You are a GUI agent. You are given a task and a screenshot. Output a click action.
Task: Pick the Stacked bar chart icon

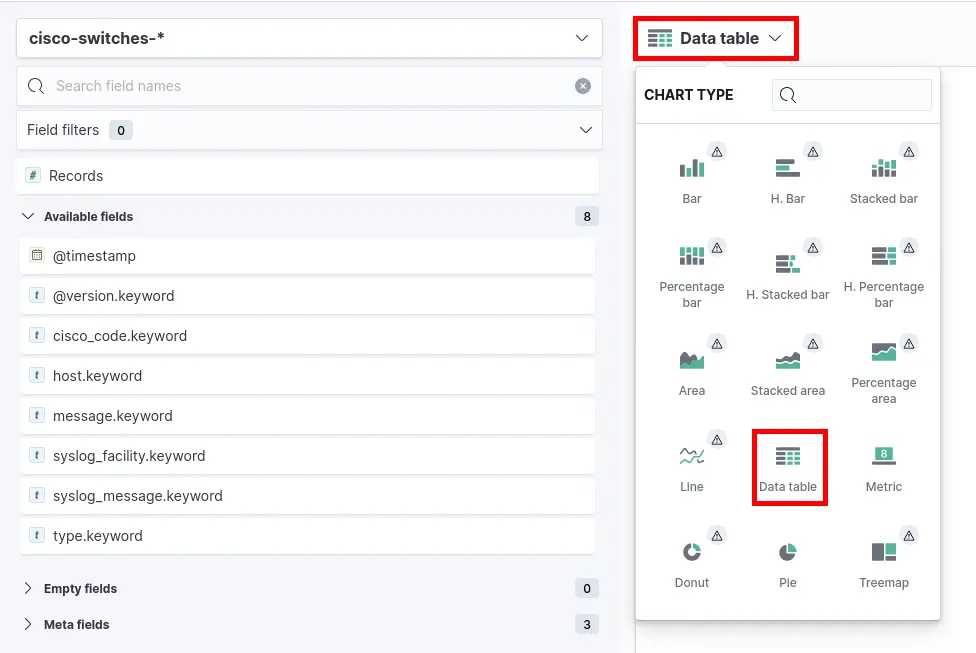pyautogui.click(x=884, y=169)
